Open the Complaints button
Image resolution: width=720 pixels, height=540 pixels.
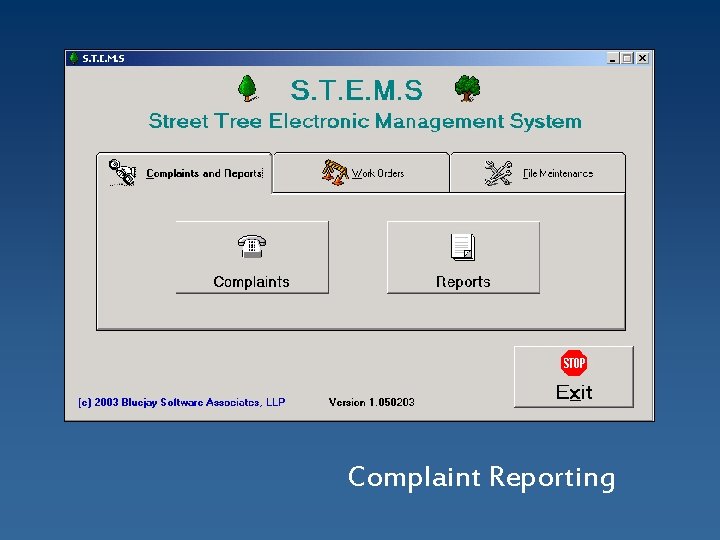pos(252,257)
